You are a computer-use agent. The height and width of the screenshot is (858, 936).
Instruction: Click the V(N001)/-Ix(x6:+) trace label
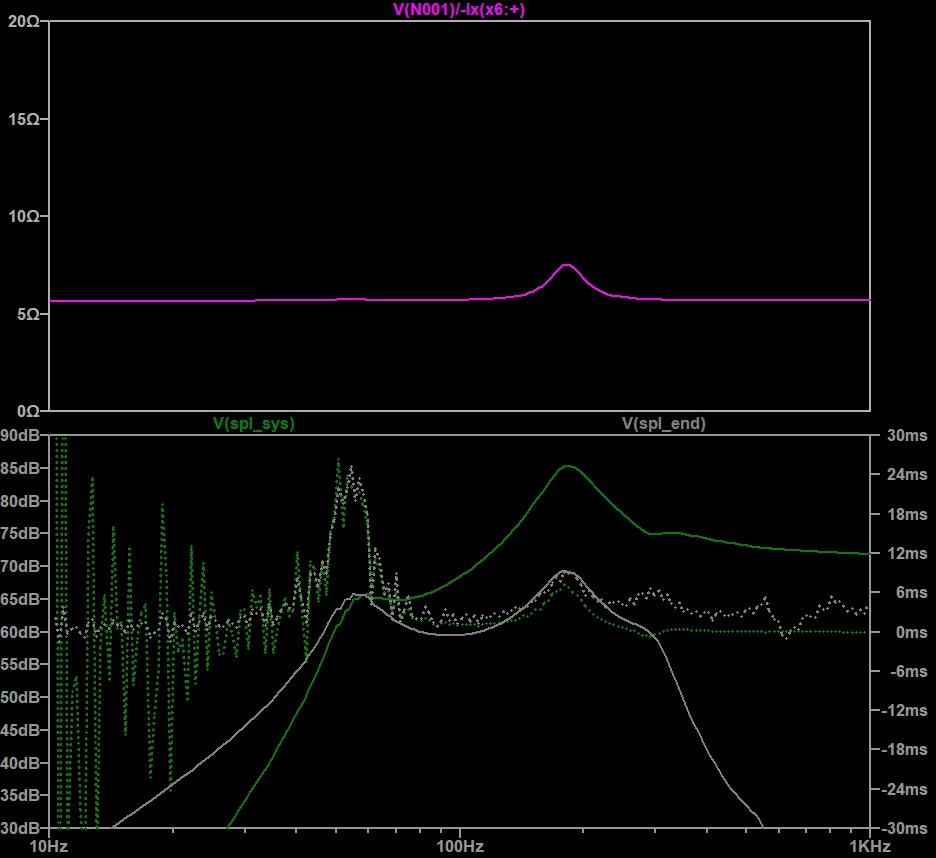point(460,10)
